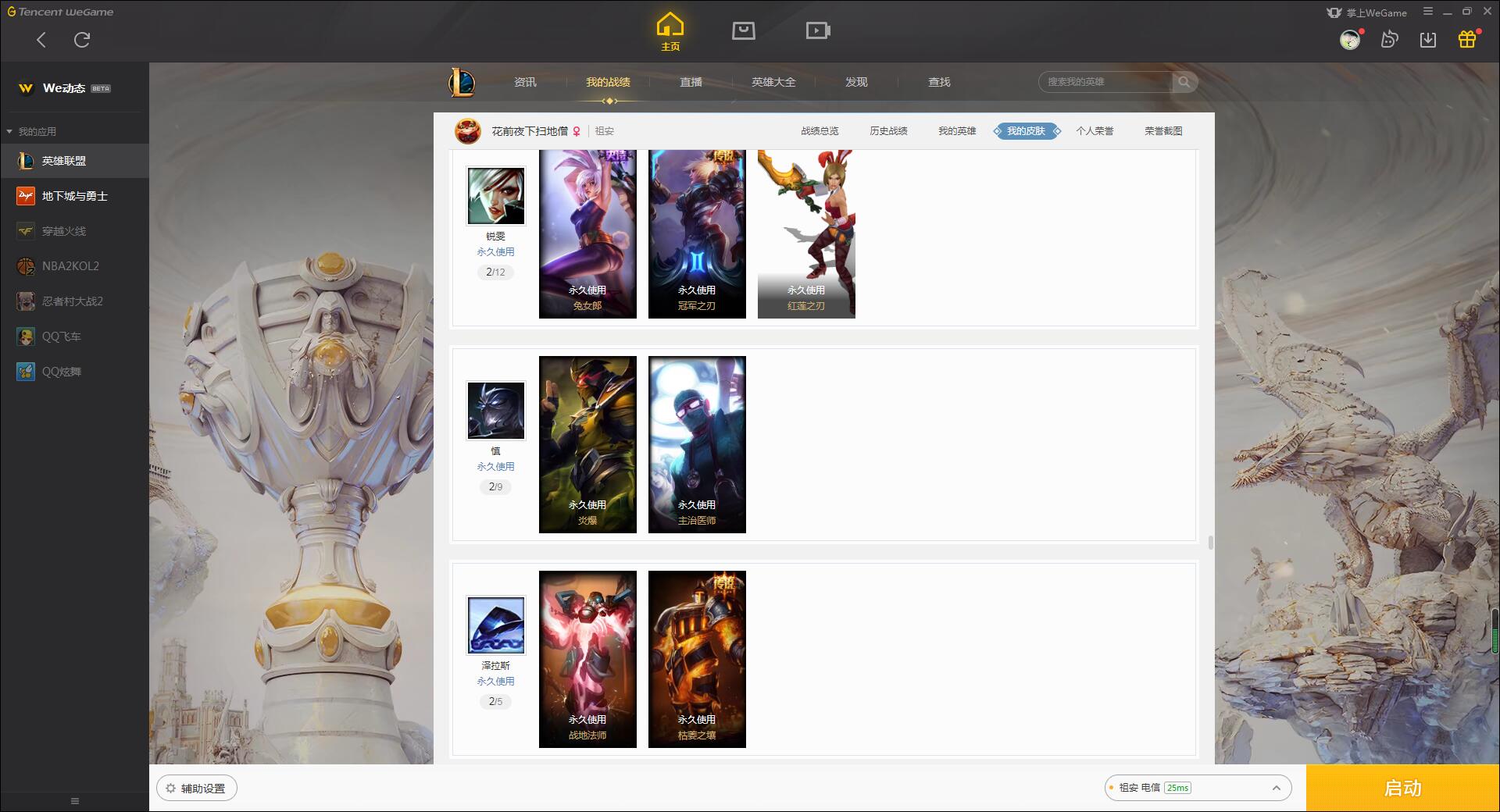This screenshot has height=812, width=1500.
Task: Open the 冠军之刃 skin card
Action: click(x=697, y=234)
